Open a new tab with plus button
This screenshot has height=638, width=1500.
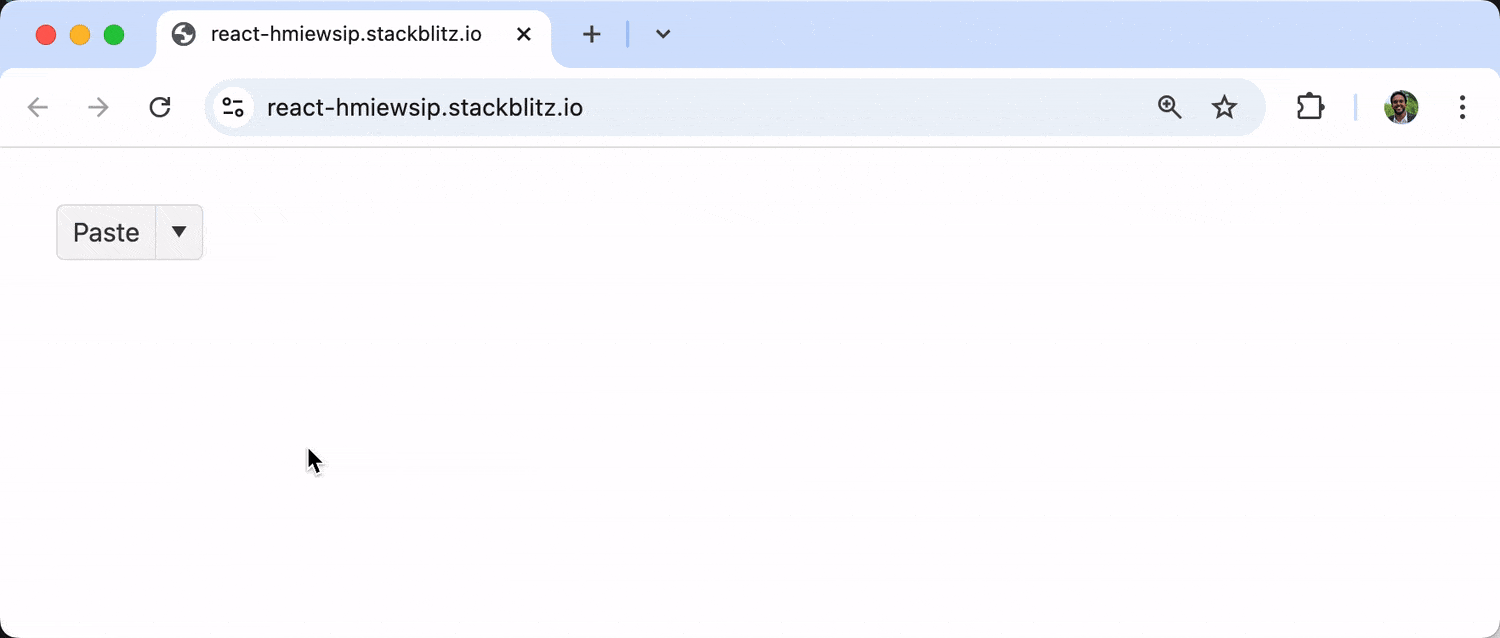pyautogui.click(x=592, y=35)
